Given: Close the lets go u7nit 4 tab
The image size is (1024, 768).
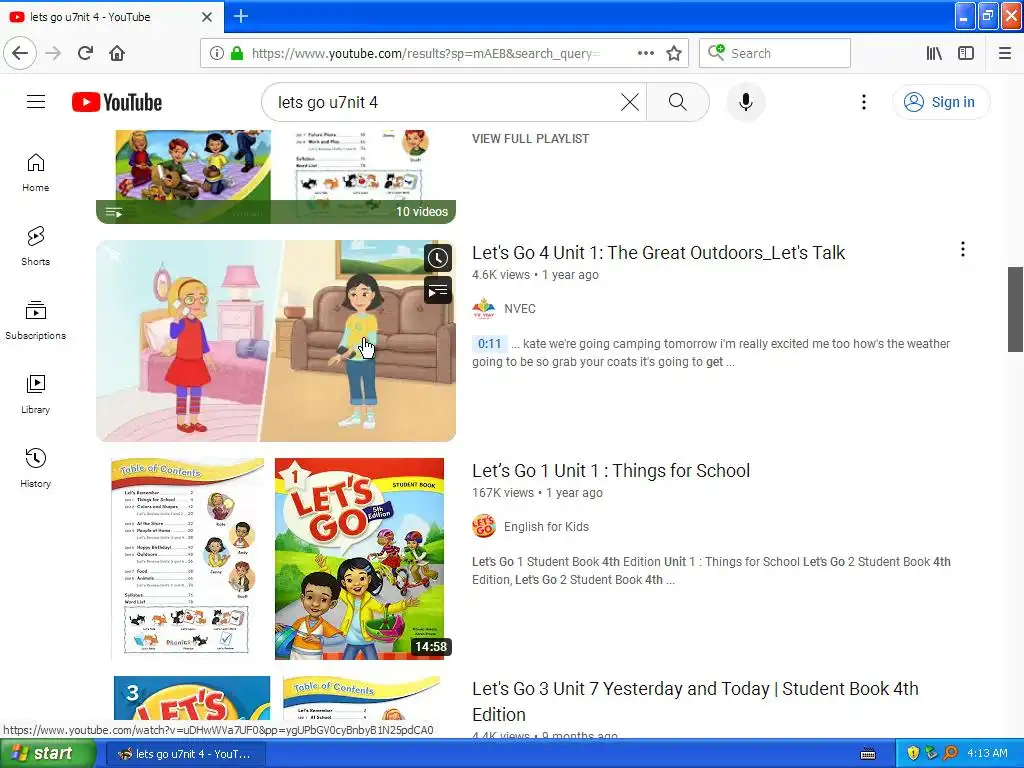Looking at the screenshot, I should (x=207, y=17).
